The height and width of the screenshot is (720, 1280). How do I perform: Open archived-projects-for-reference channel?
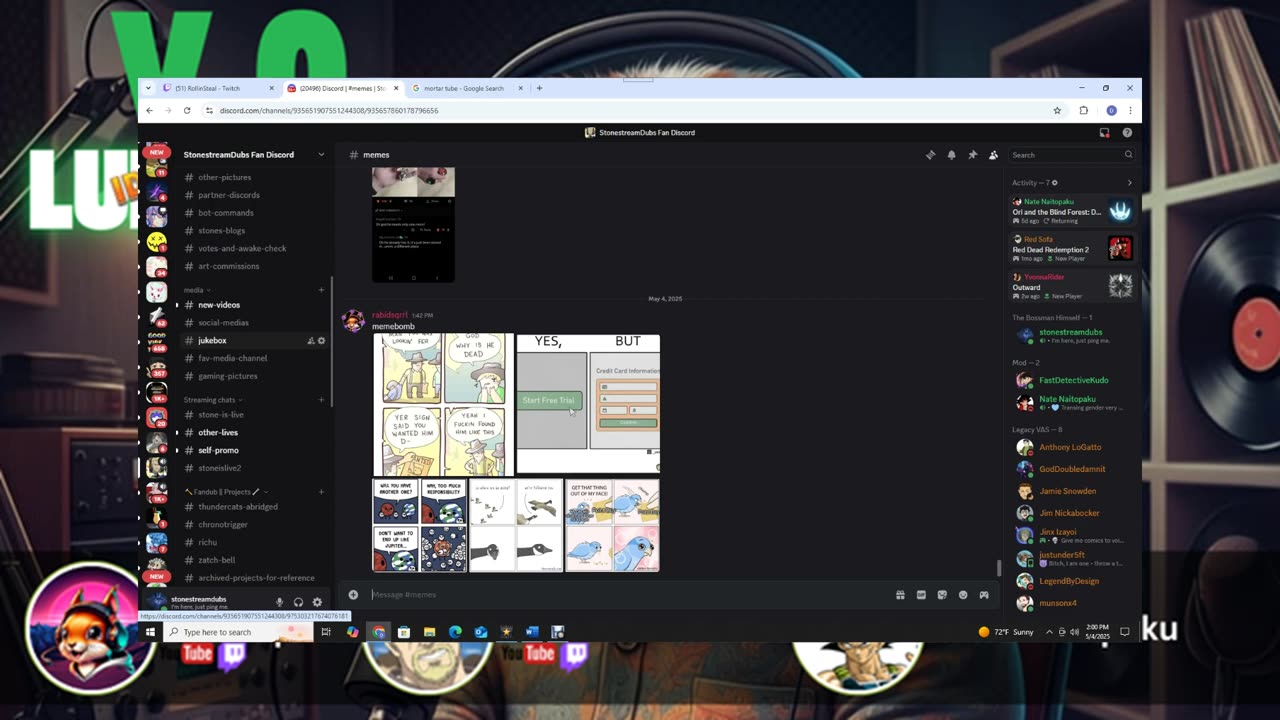point(254,578)
